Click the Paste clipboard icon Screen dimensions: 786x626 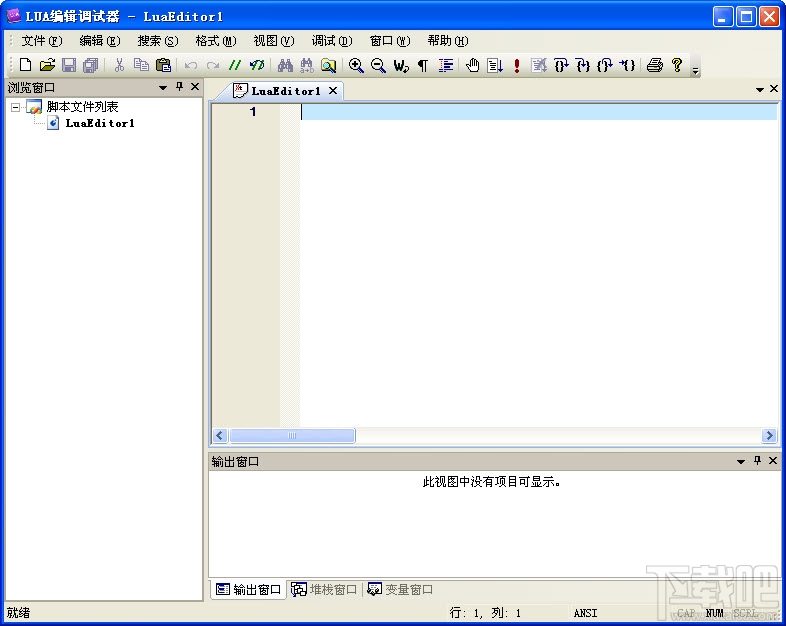click(163, 65)
